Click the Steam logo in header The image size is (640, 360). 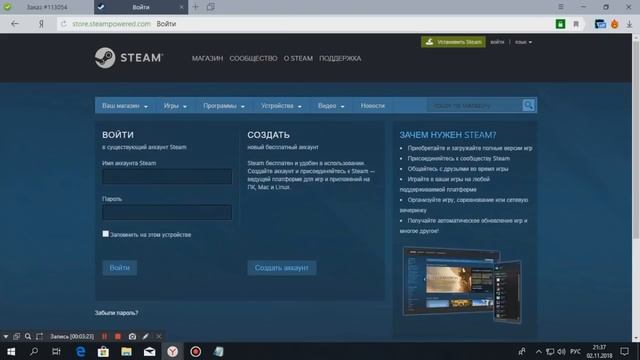(129, 58)
